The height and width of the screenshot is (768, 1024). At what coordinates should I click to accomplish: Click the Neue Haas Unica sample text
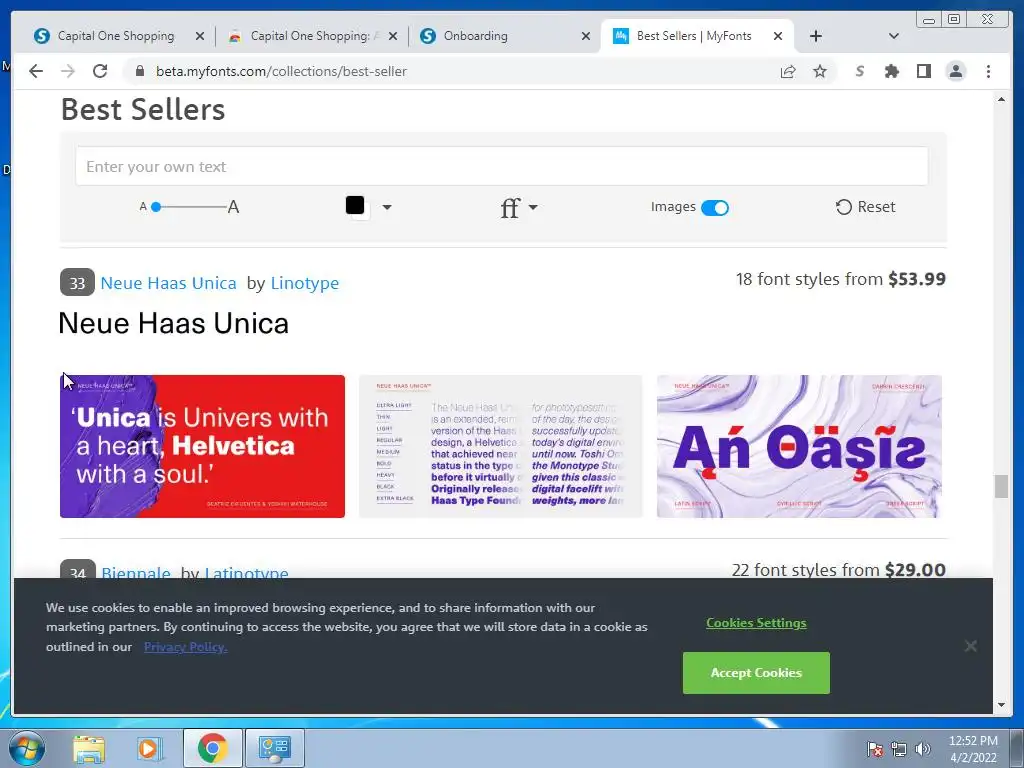(x=174, y=323)
